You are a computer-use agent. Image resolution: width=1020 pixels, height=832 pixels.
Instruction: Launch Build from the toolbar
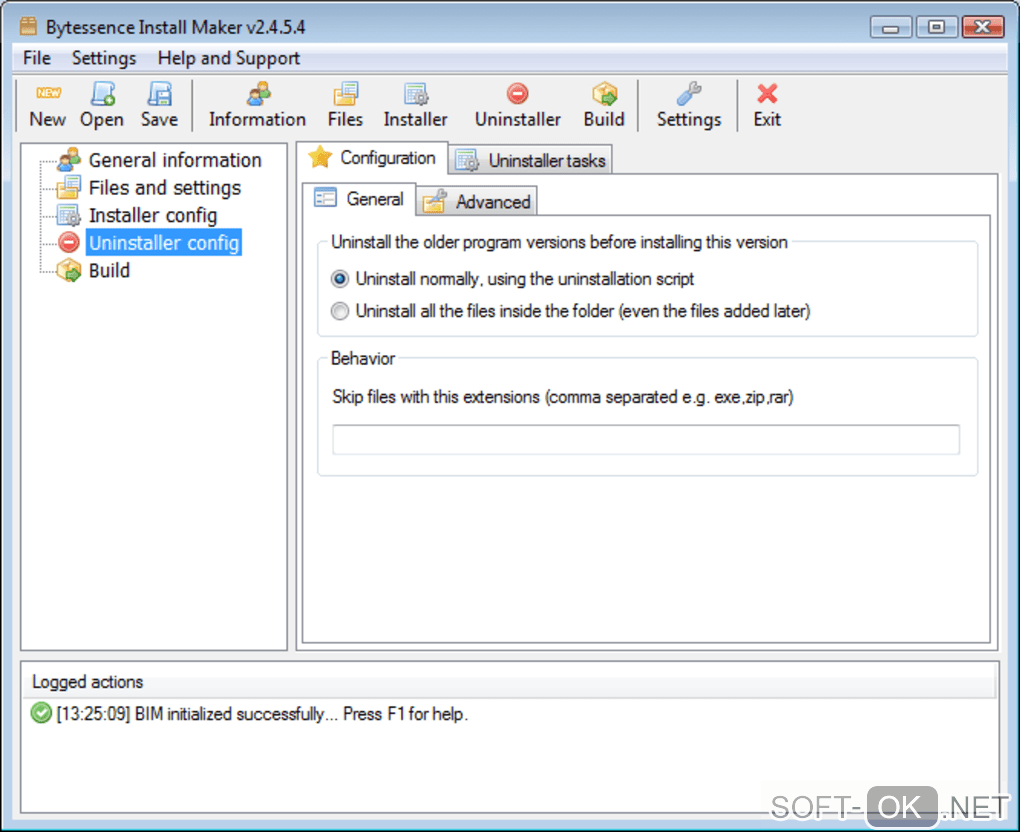(x=604, y=105)
